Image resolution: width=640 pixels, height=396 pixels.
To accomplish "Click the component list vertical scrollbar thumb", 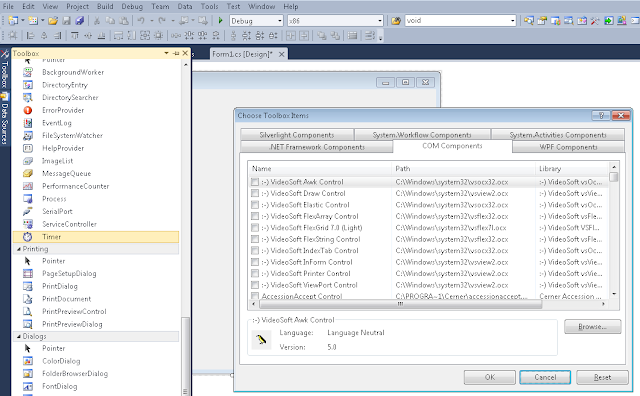I will [613, 176].
